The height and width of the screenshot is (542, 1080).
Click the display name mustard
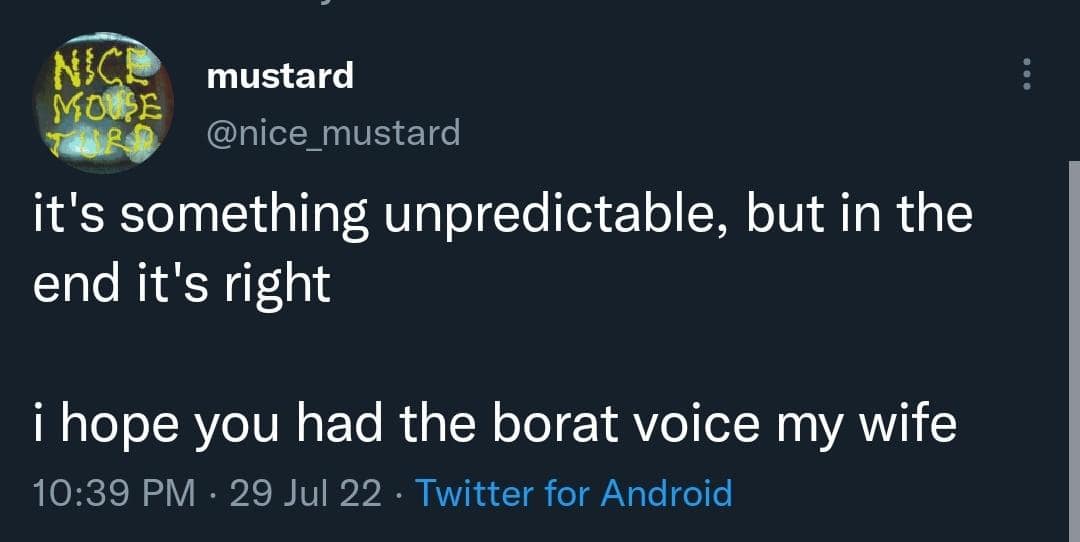pyautogui.click(x=280, y=75)
